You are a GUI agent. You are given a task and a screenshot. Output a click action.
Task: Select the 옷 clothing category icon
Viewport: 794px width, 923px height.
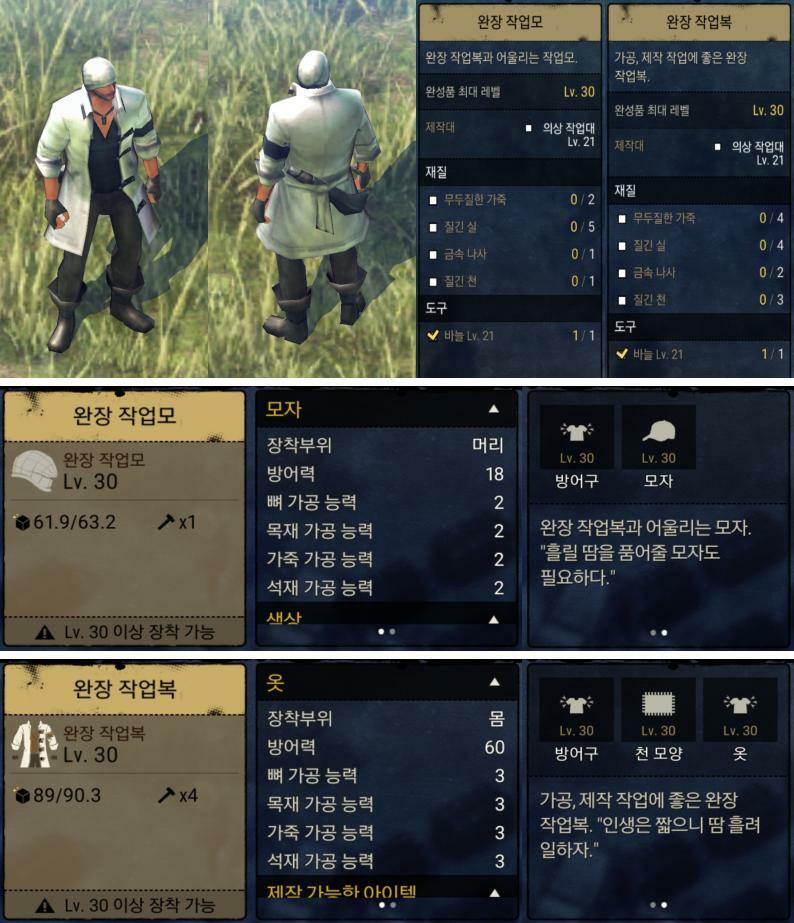[x=740, y=703]
